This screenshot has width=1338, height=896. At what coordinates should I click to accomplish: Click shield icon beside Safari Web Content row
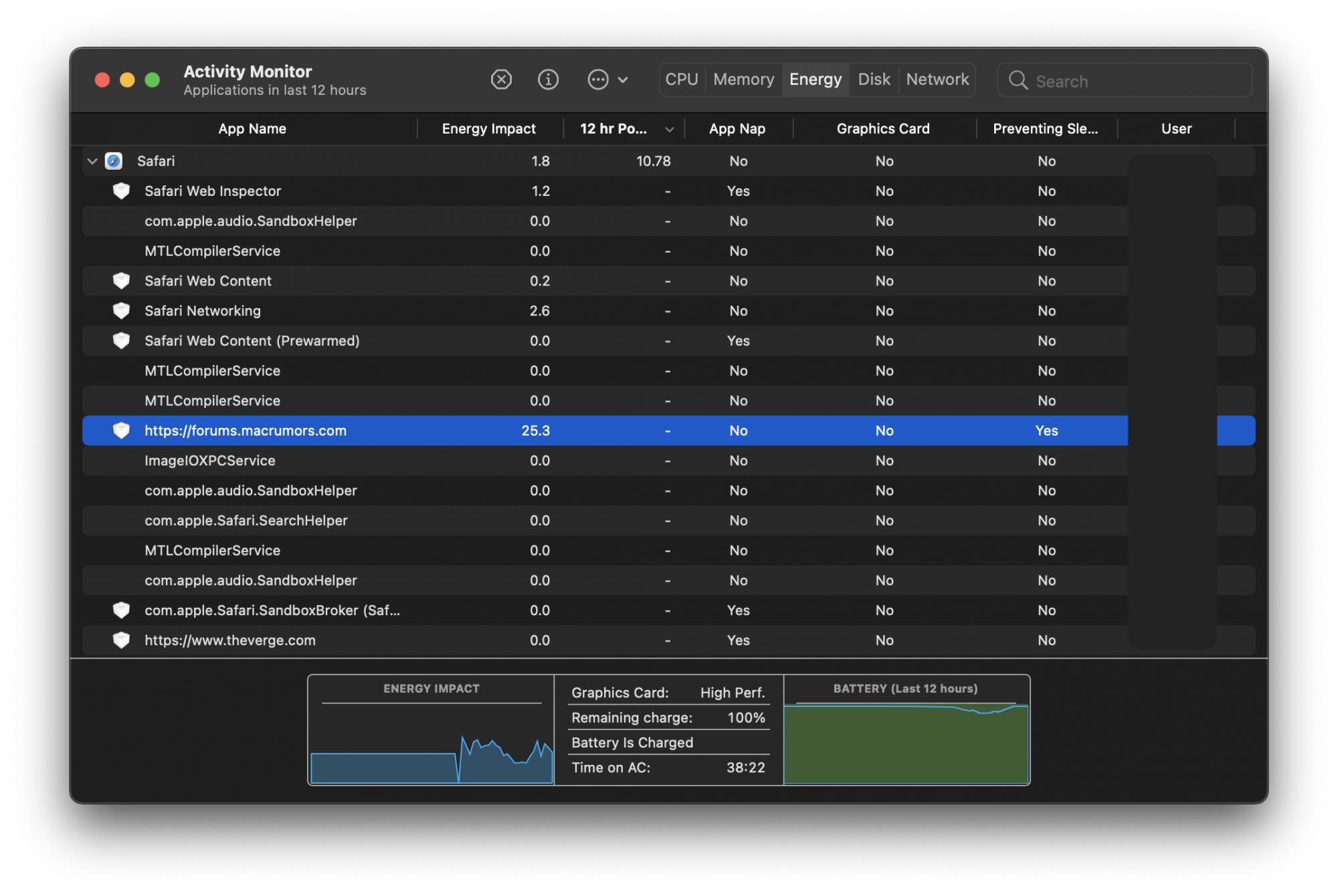[x=121, y=281]
